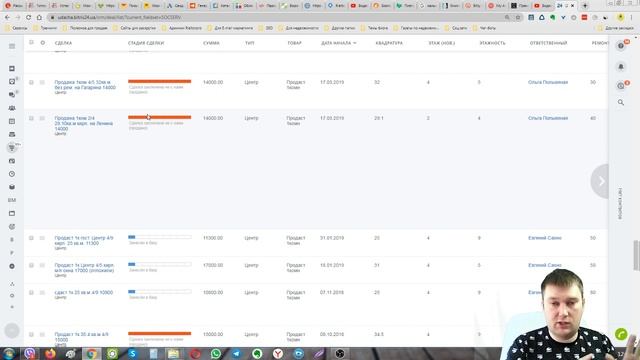Open the notifications bell in the right panel
The image size is (640, 360).
pos(621,67)
